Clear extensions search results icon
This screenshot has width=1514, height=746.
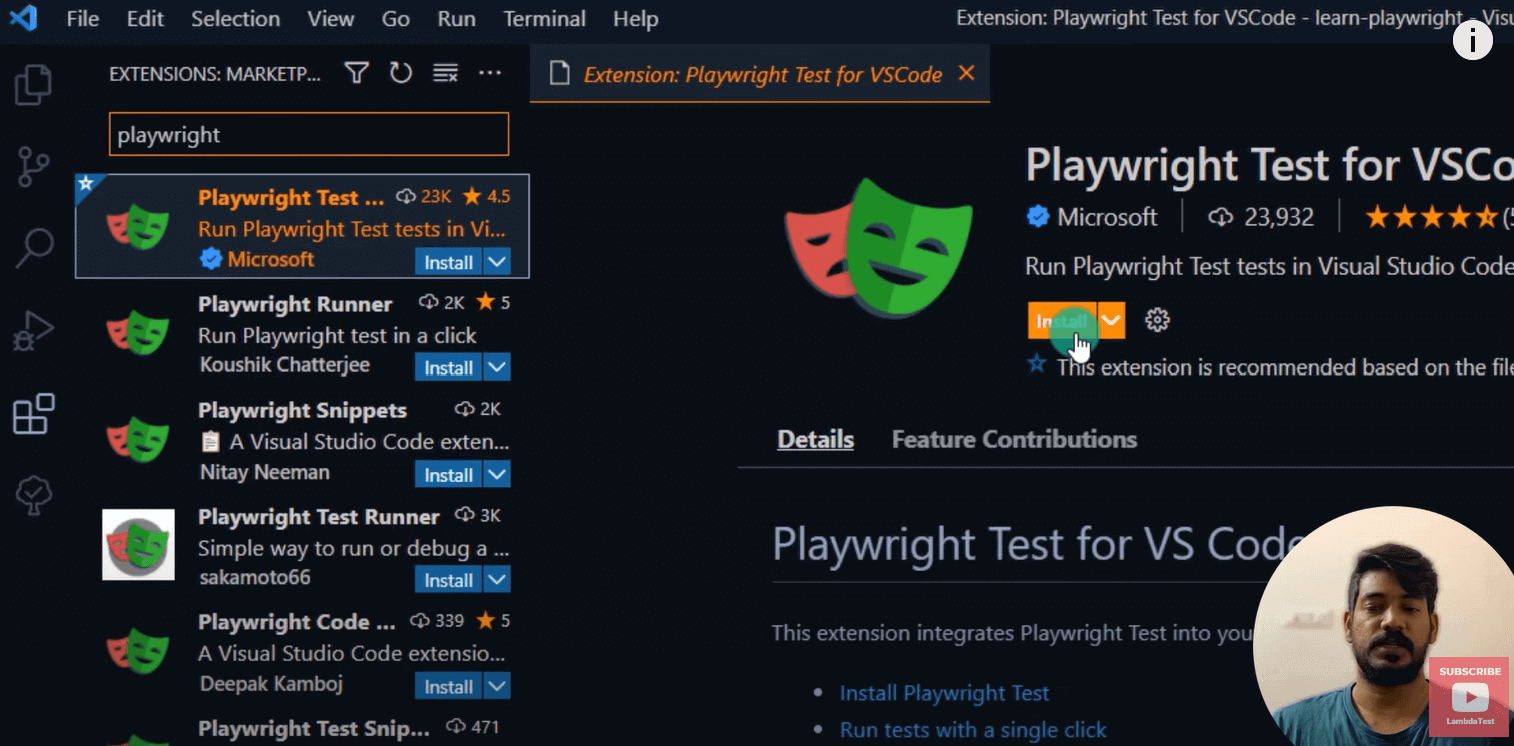click(445, 73)
